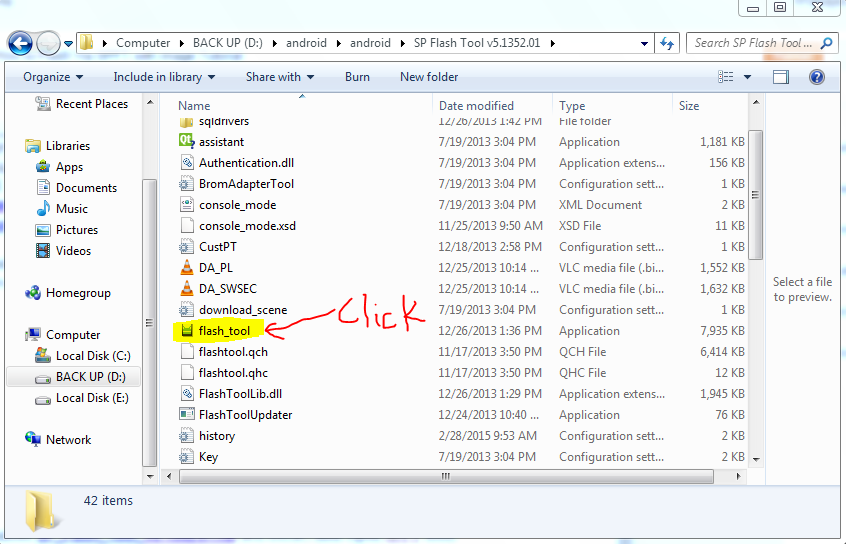
Task: Click the search magnifier icon
Action: pos(827,43)
